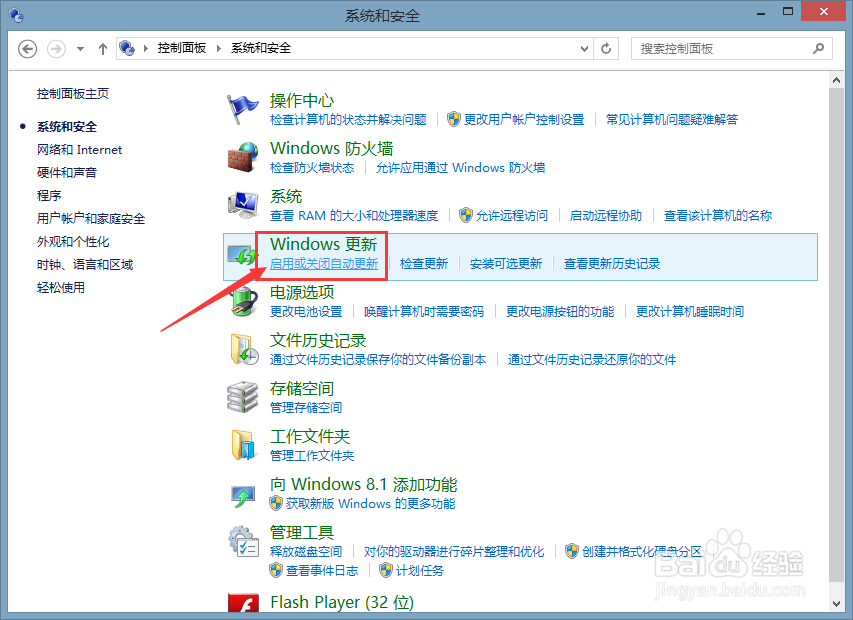Select 网络和 Internet in the sidebar
This screenshot has width=853, height=620.
click(79, 150)
